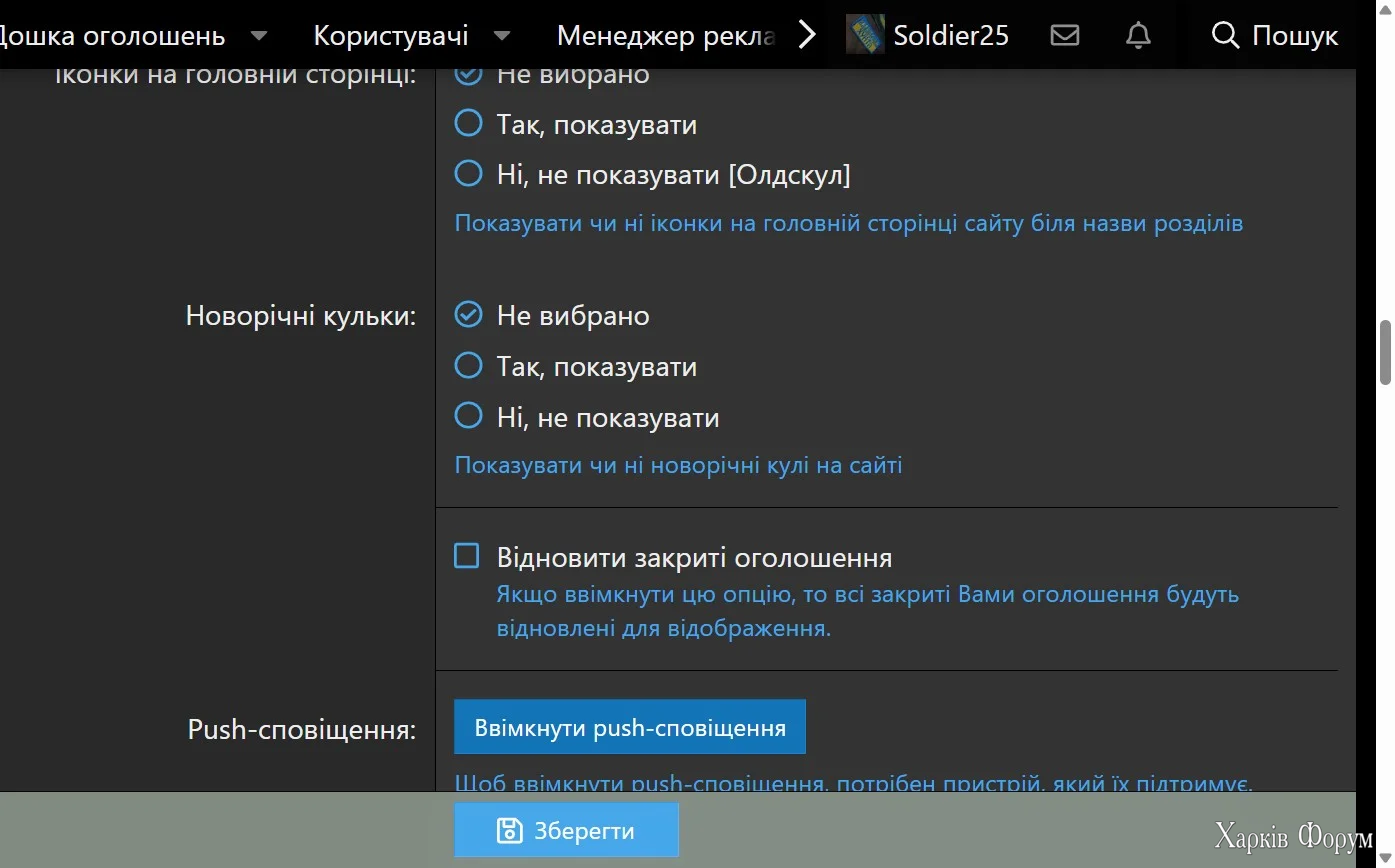Click "Ввімкнути push-сповіщення" button
The image size is (1395, 868).
point(630,727)
